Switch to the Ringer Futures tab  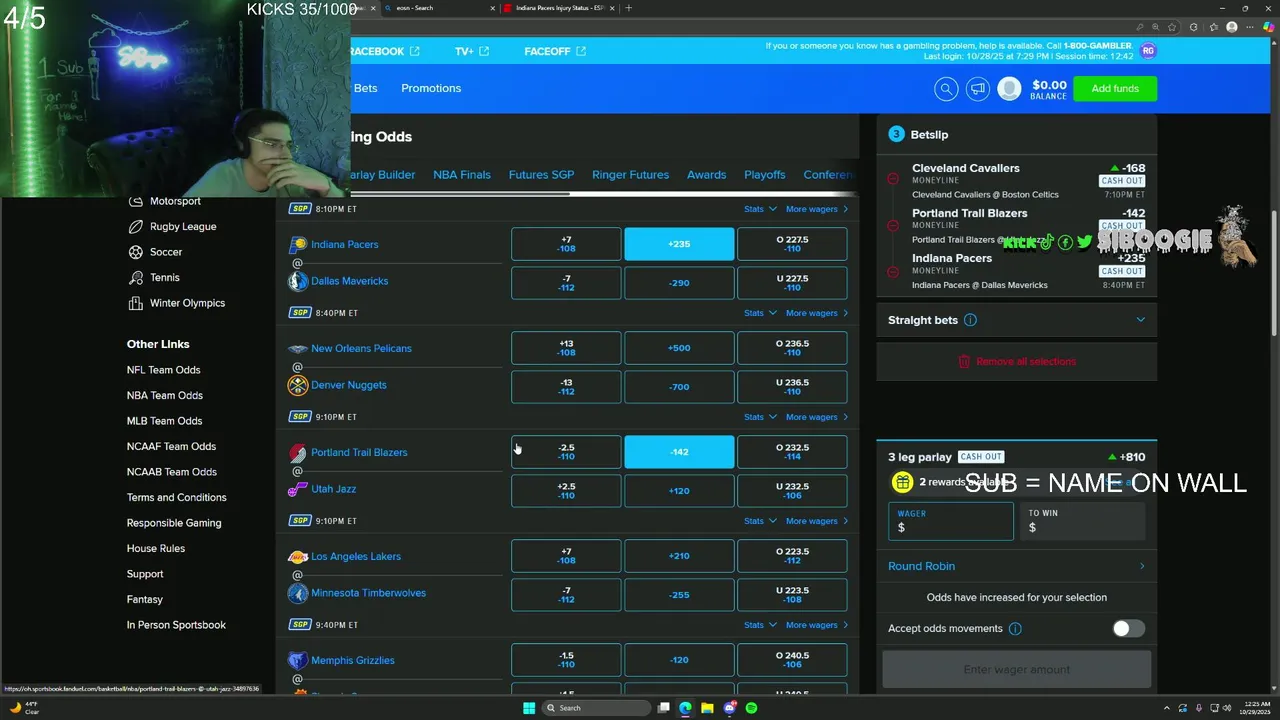[630, 175]
